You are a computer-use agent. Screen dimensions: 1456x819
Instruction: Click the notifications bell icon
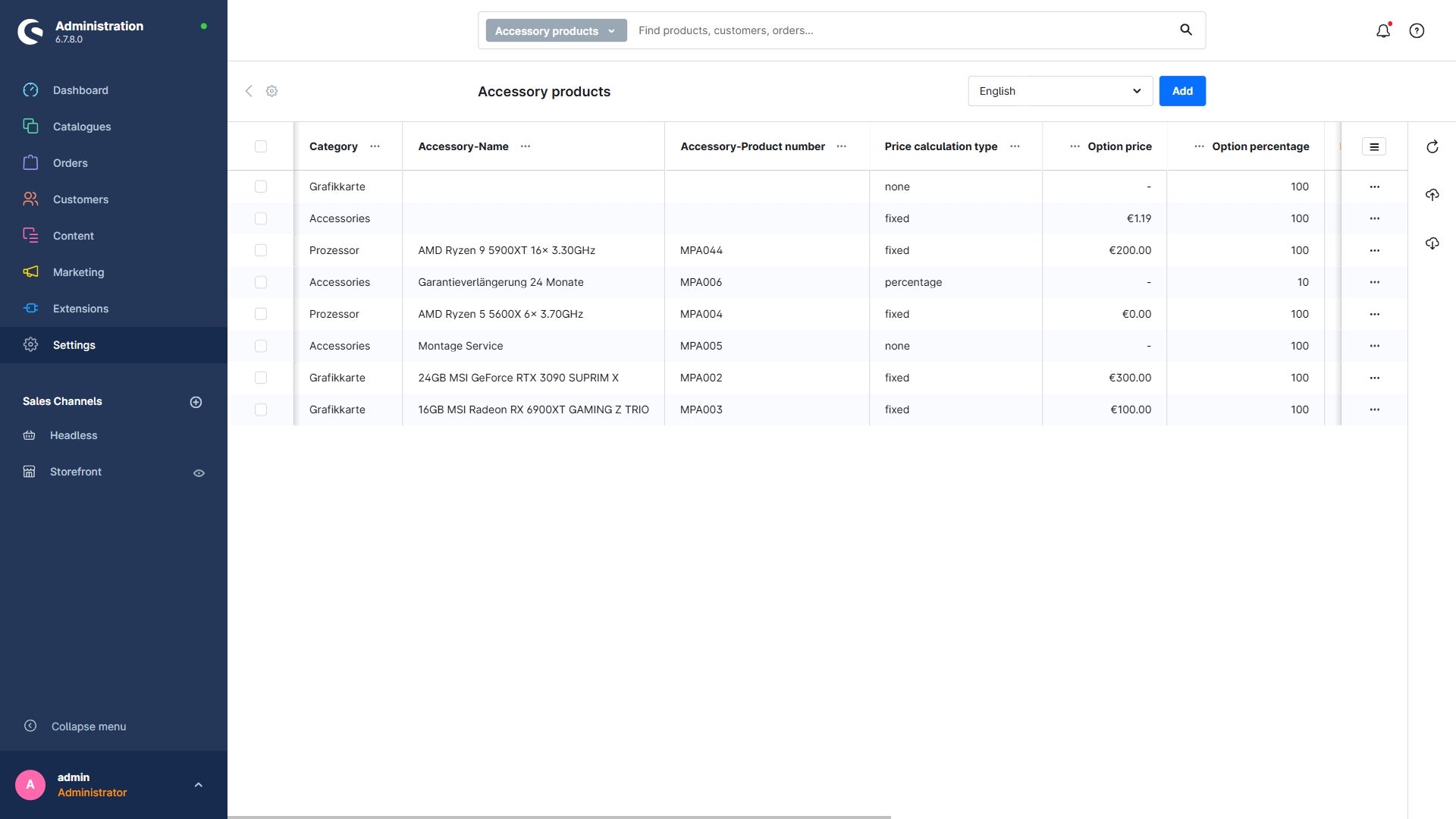1383,31
